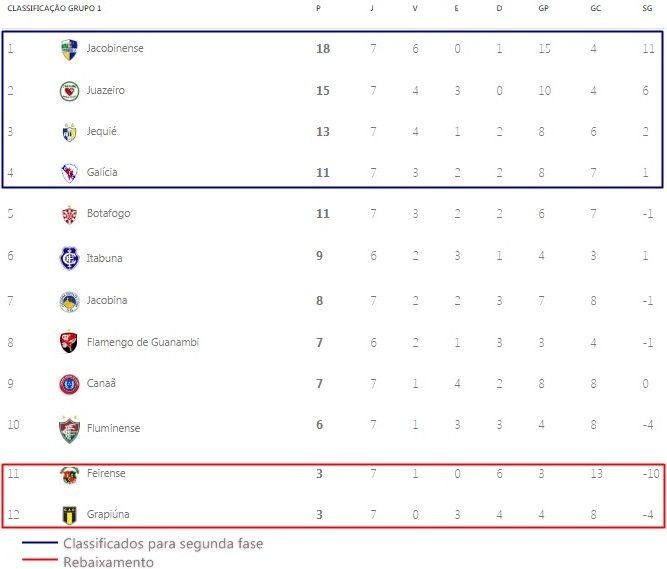Click the Galícia team badge
667x569 pixels.
[x=69, y=173]
